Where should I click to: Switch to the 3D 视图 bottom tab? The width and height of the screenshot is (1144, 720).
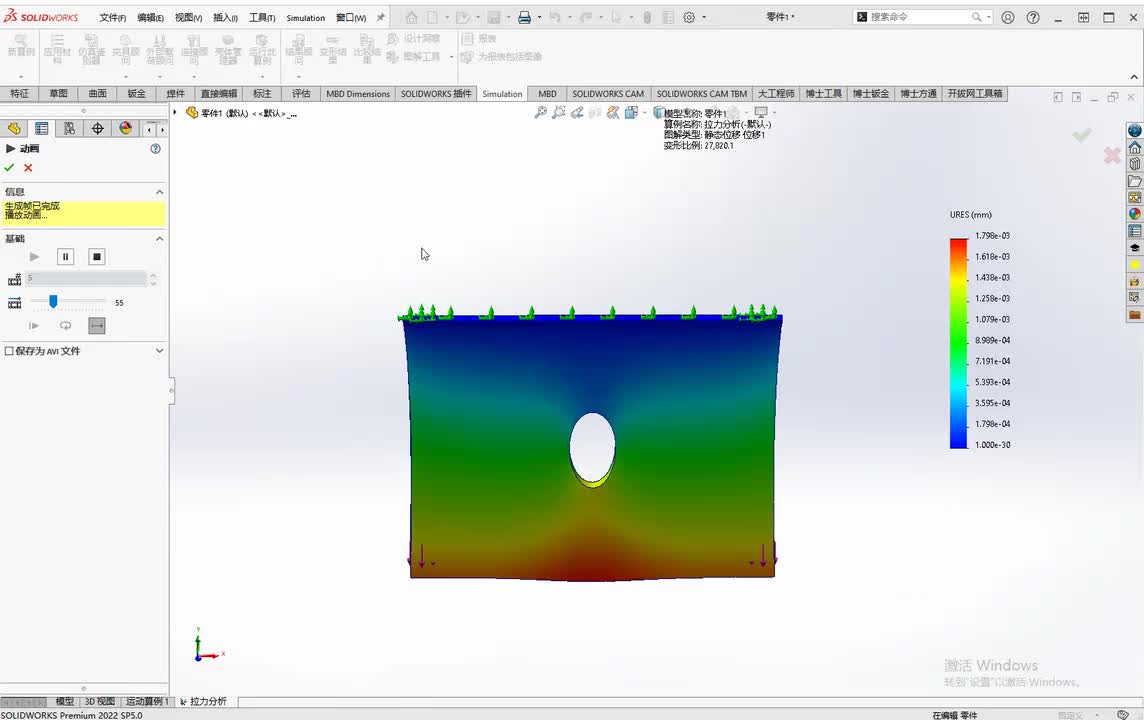pos(99,701)
